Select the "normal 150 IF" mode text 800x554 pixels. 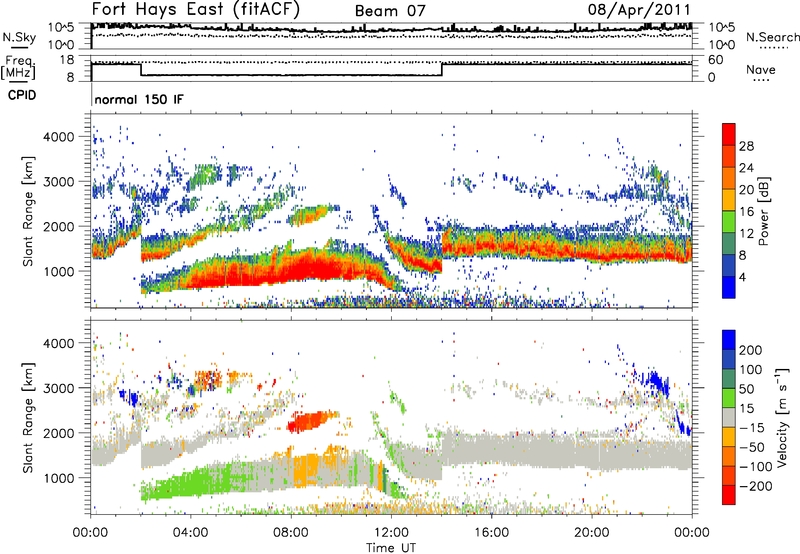pos(139,99)
